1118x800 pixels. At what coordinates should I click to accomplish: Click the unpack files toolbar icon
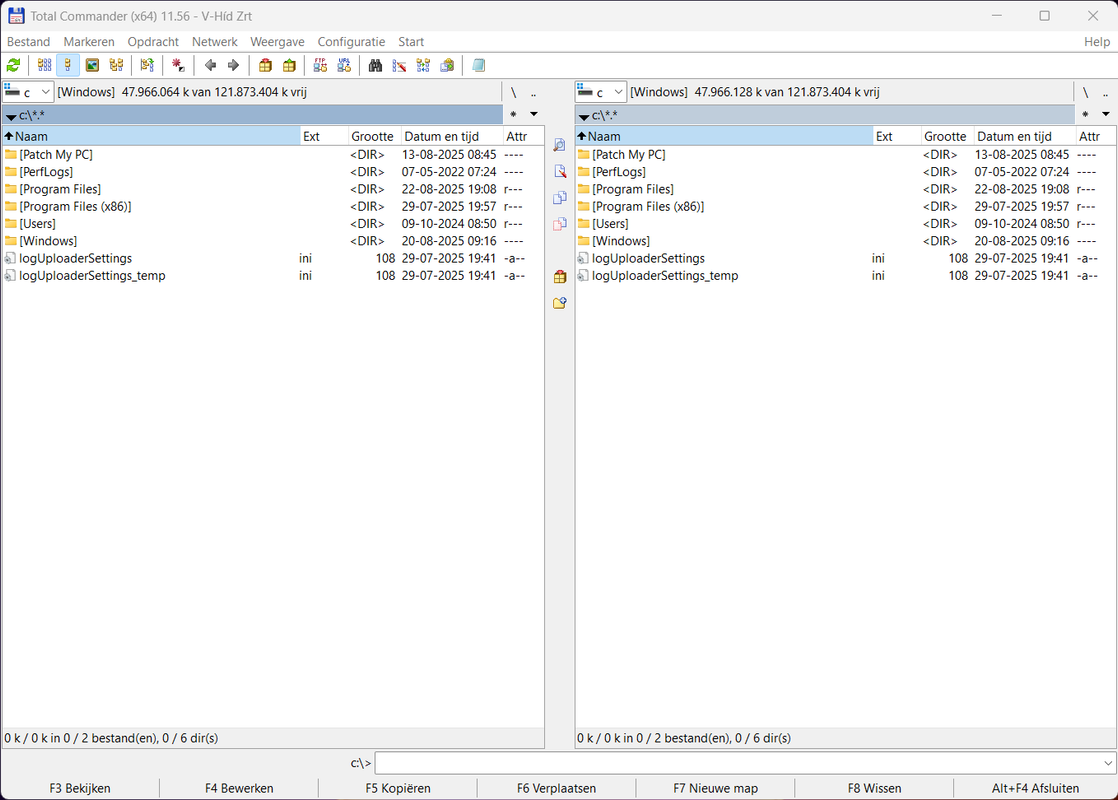[289, 66]
